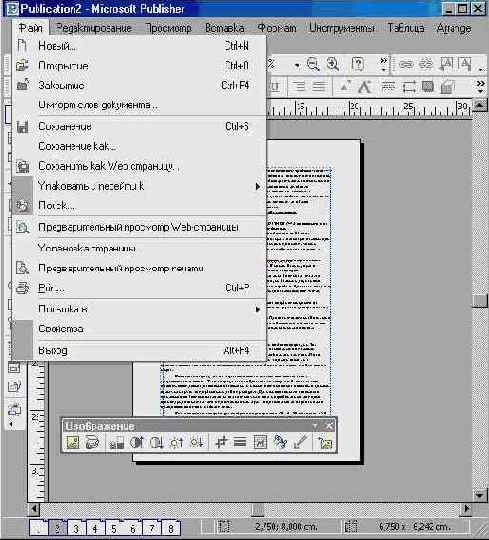Click the vertical scrollbar down arrow
489x540 pixels.
pos(480,496)
